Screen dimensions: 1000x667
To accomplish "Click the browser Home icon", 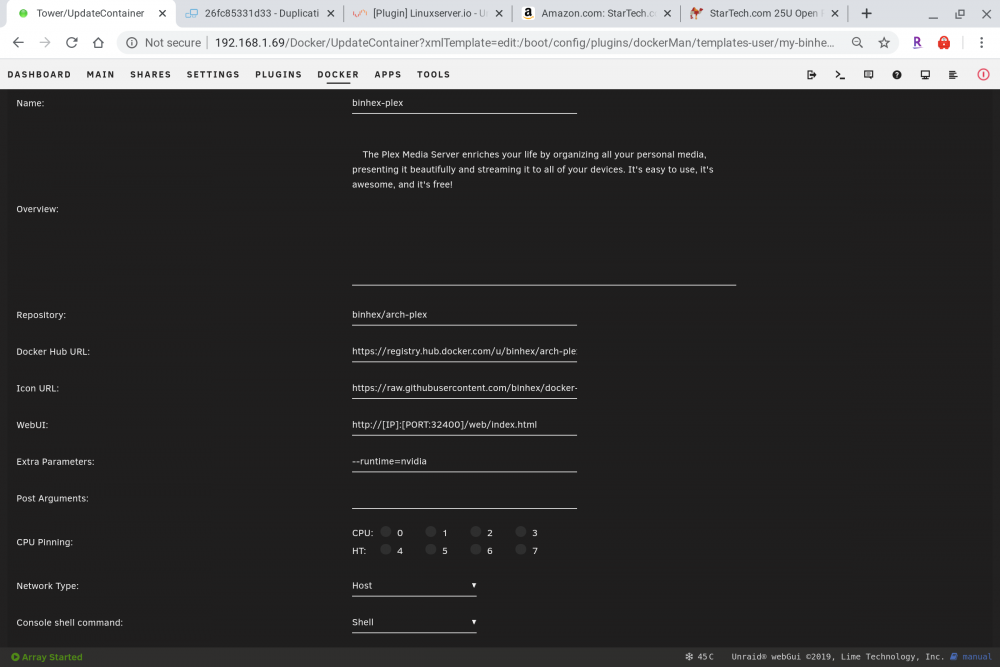I will click(98, 43).
